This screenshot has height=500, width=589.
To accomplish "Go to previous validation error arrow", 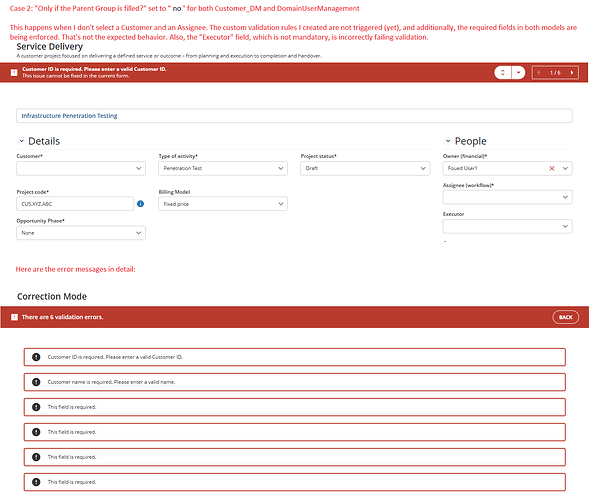I will point(539,73).
